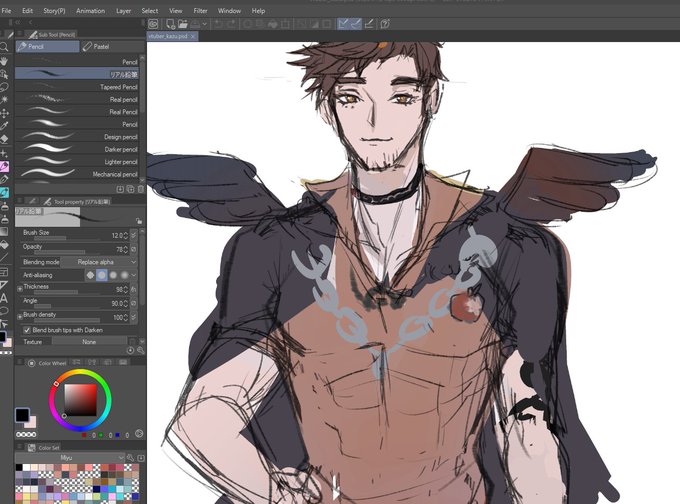This screenshot has height=504, width=680.
Task: Select the main black drawing color swatch
Action: (22, 415)
